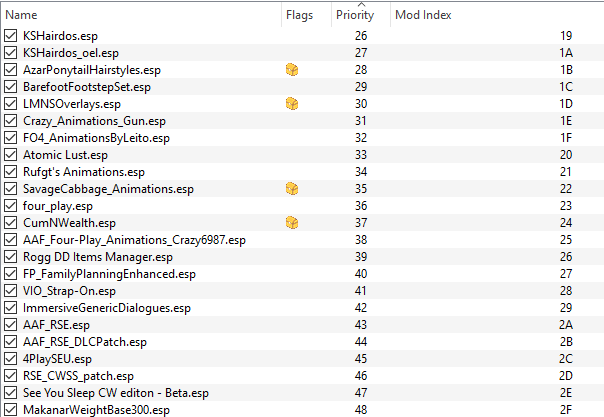The height and width of the screenshot is (417, 604).
Task: Select the SavageCabbage_Animations.esp plugin name
Action: click(108, 189)
